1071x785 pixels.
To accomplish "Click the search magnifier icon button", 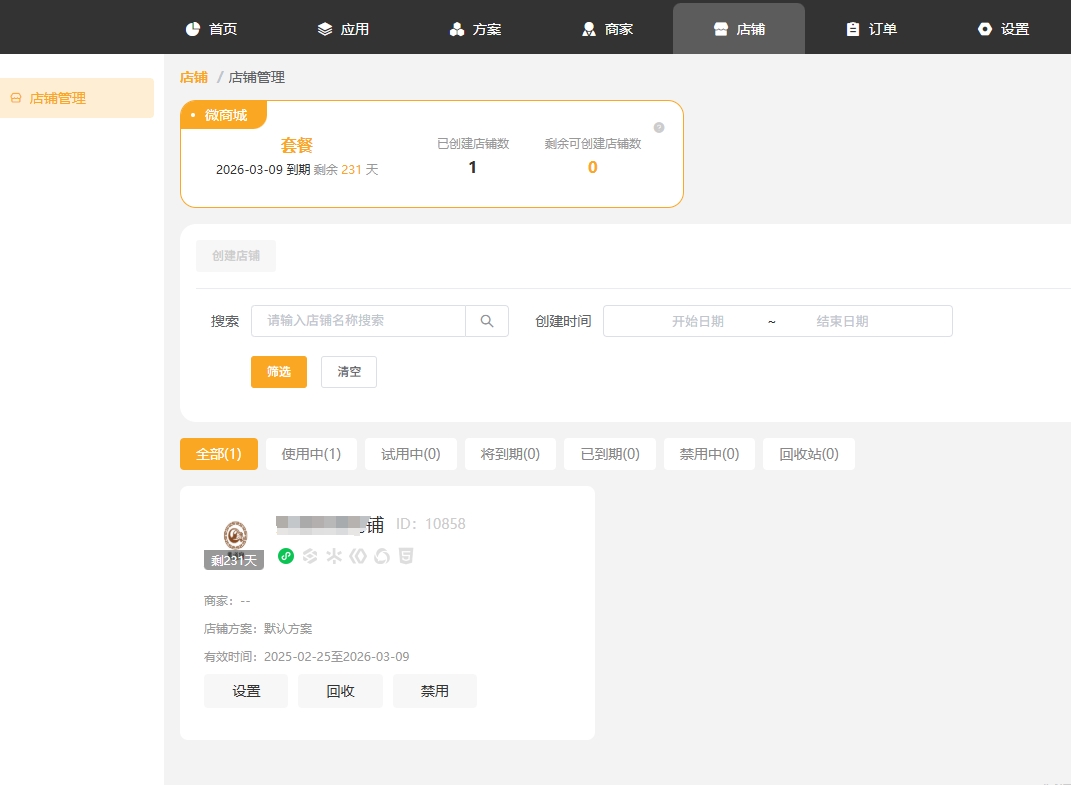I will (x=487, y=321).
